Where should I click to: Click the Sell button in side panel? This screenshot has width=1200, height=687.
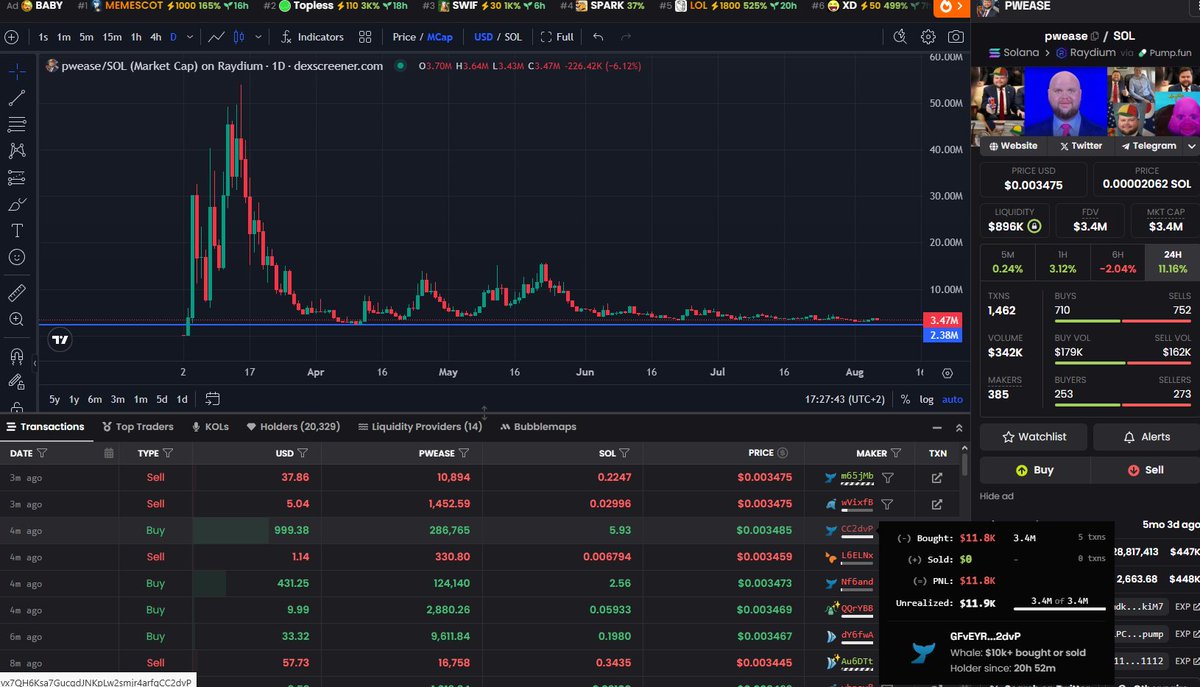[x=1145, y=470]
